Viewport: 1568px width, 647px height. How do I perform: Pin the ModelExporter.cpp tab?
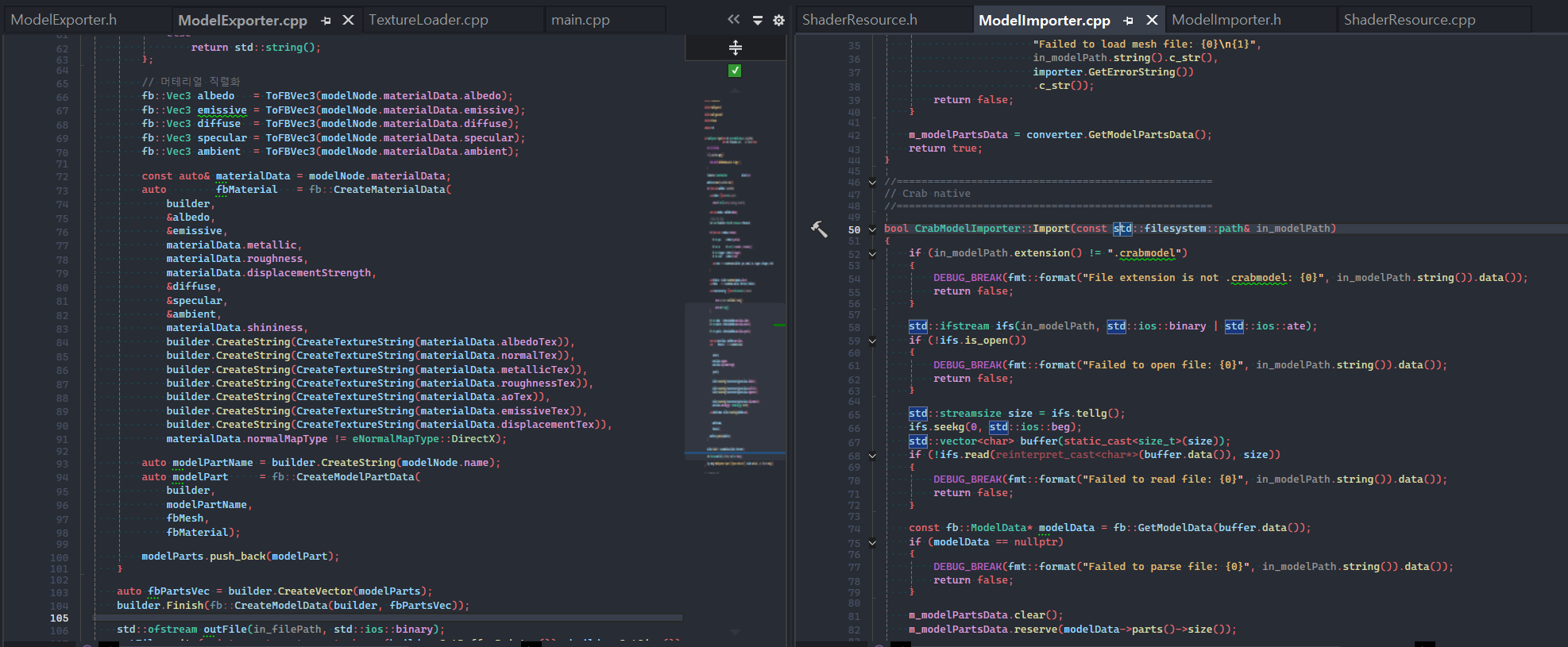326,21
